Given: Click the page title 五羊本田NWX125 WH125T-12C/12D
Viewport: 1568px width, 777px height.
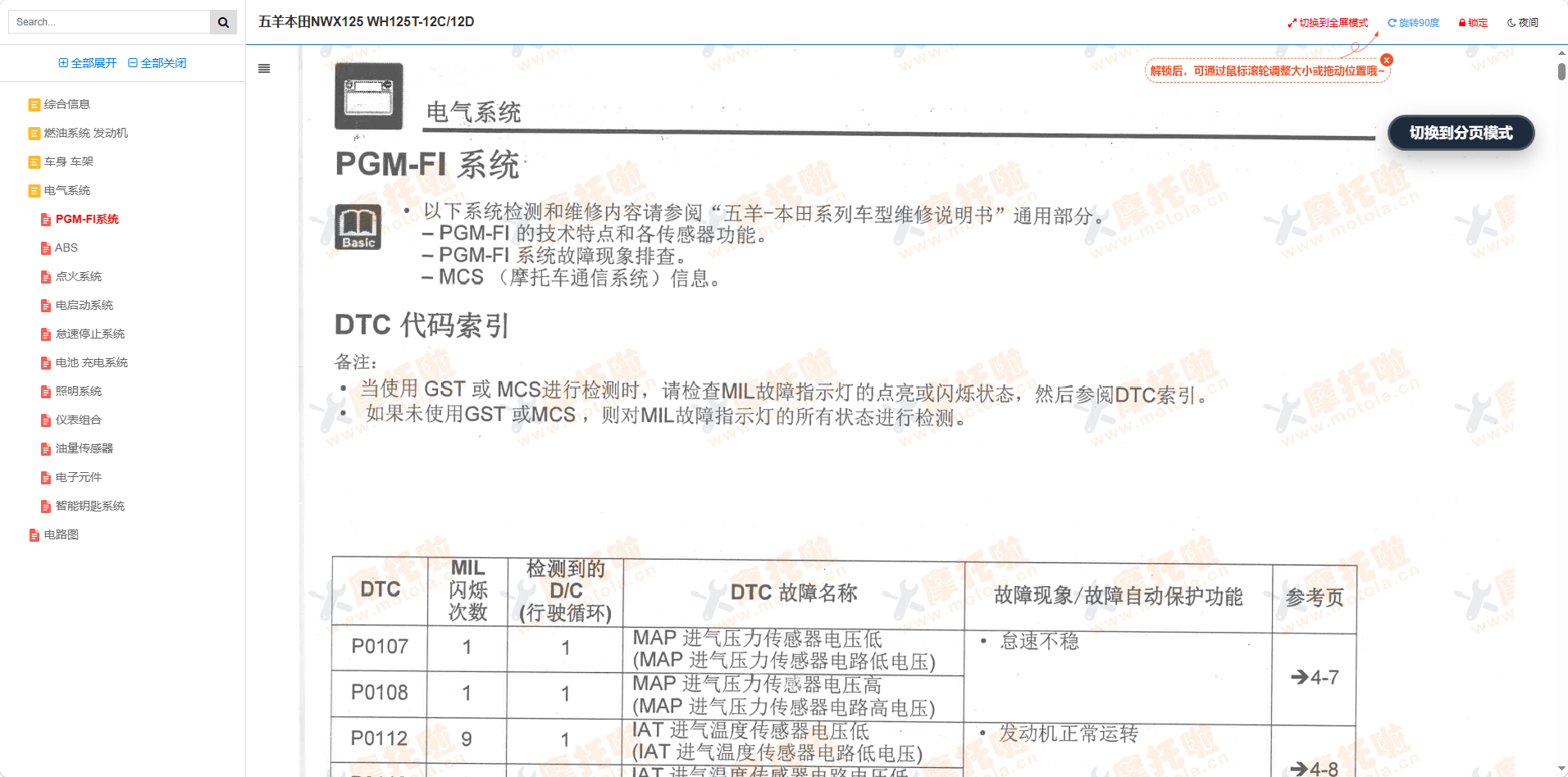Looking at the screenshot, I should [366, 22].
